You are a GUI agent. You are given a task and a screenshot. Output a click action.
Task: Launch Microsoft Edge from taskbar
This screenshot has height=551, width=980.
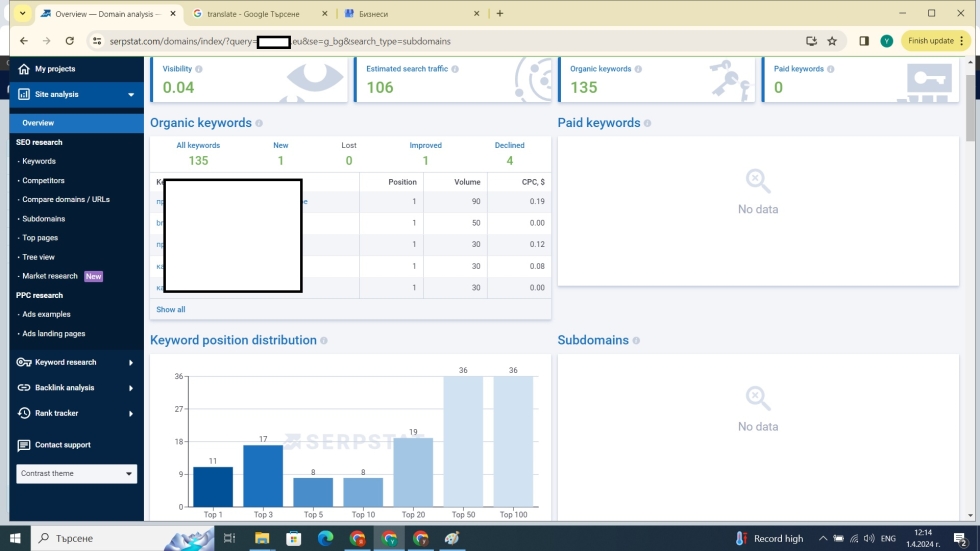pyautogui.click(x=325, y=538)
